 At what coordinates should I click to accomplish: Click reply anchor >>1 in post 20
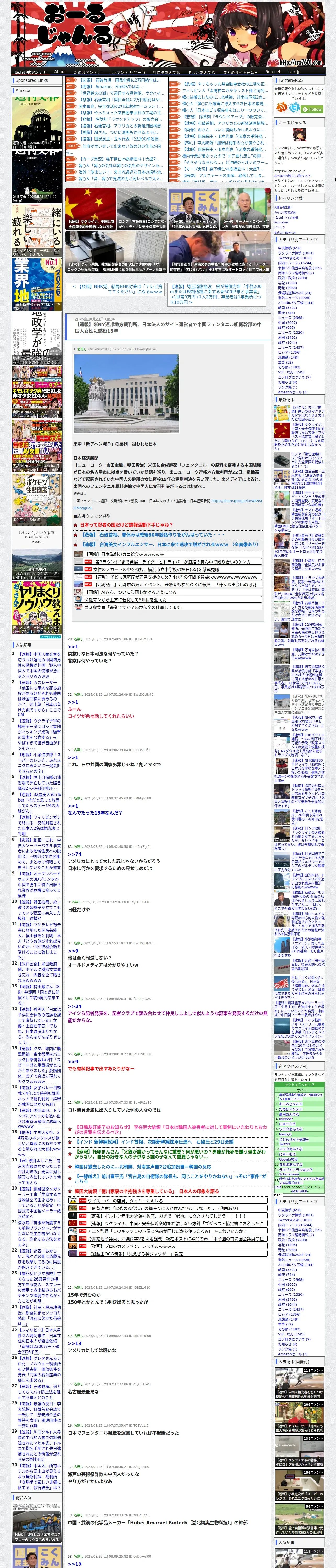coord(72,647)
